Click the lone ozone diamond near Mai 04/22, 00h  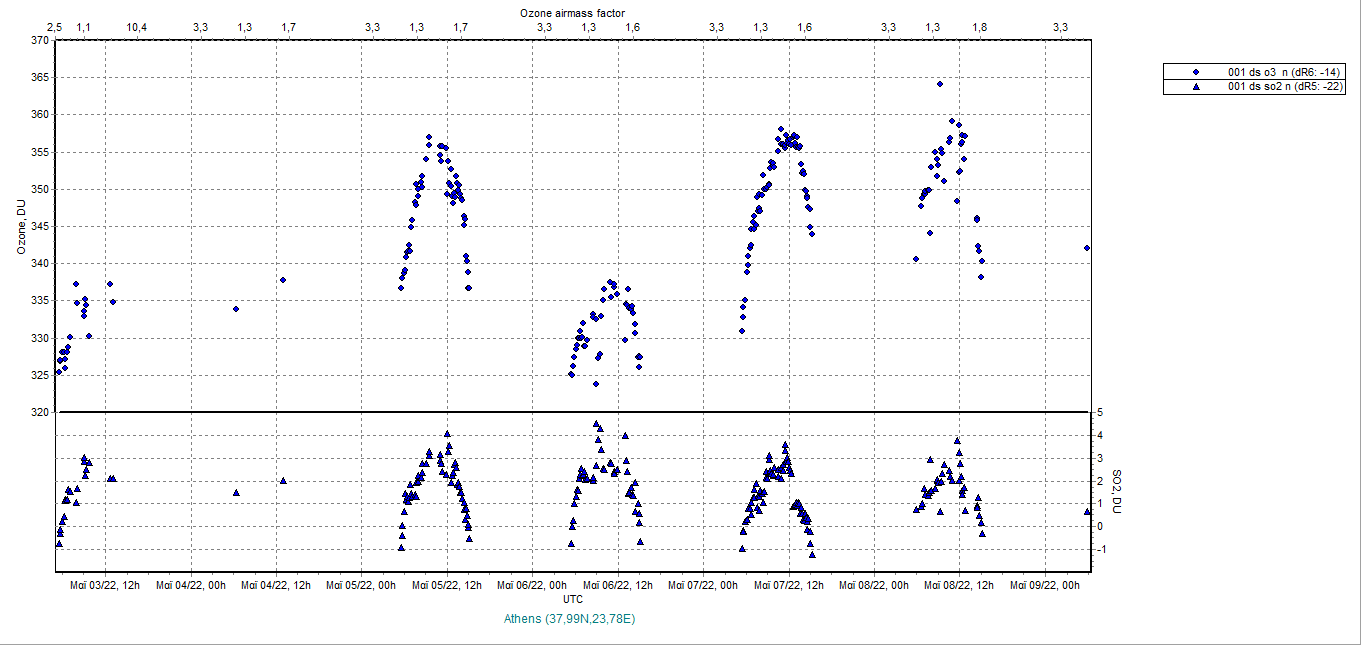coord(236,309)
